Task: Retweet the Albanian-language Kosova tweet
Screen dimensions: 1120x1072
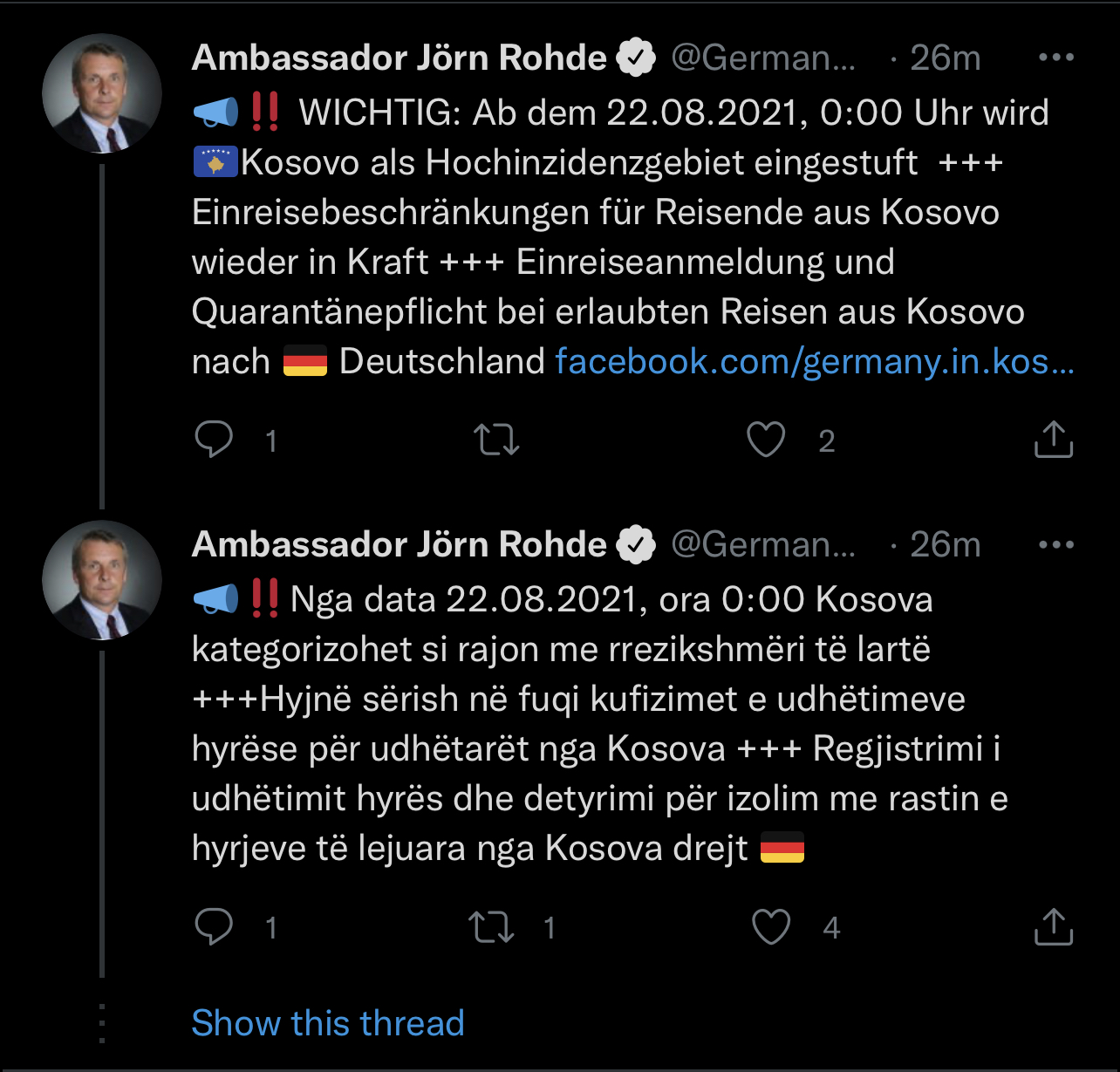Action: coord(492,926)
